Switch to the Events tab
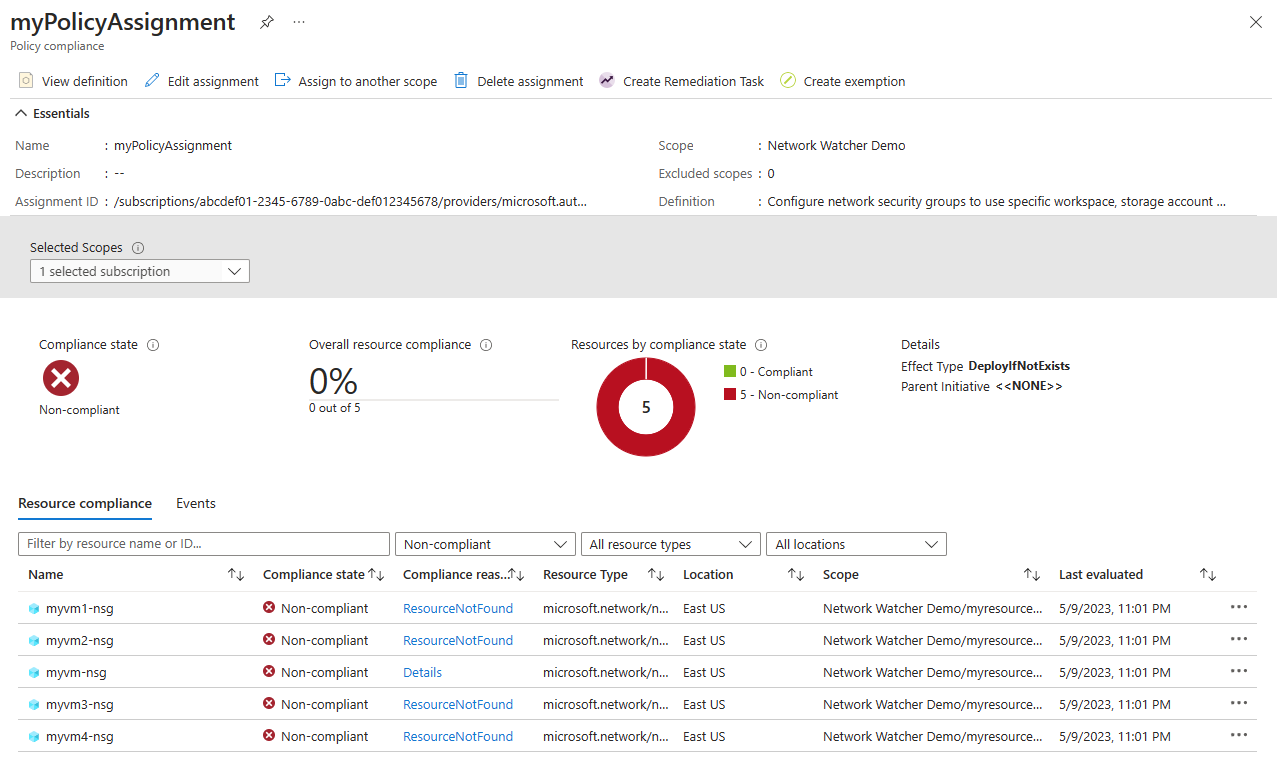The height and width of the screenshot is (760, 1277). coord(196,503)
